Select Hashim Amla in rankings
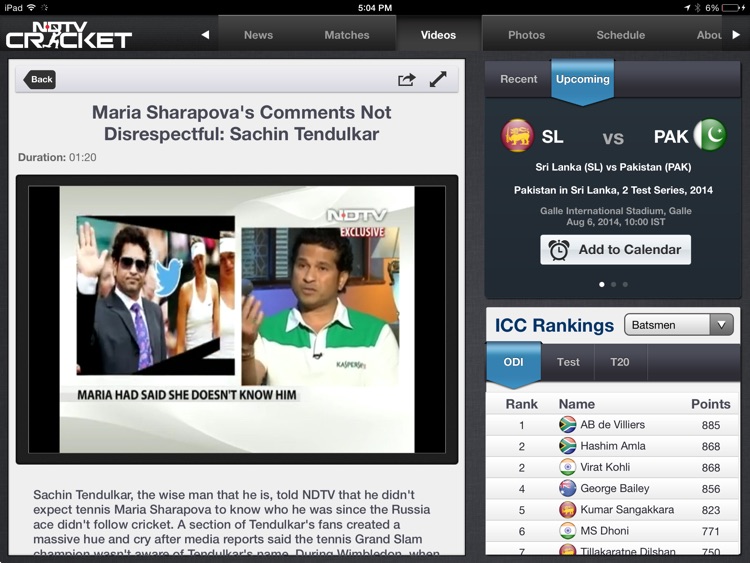This screenshot has height=563, width=750. [x=613, y=446]
